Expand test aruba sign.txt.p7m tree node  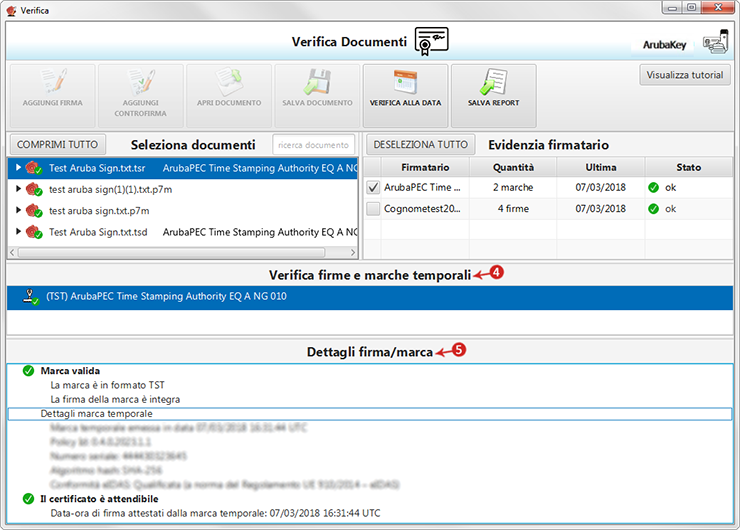(x=18, y=210)
